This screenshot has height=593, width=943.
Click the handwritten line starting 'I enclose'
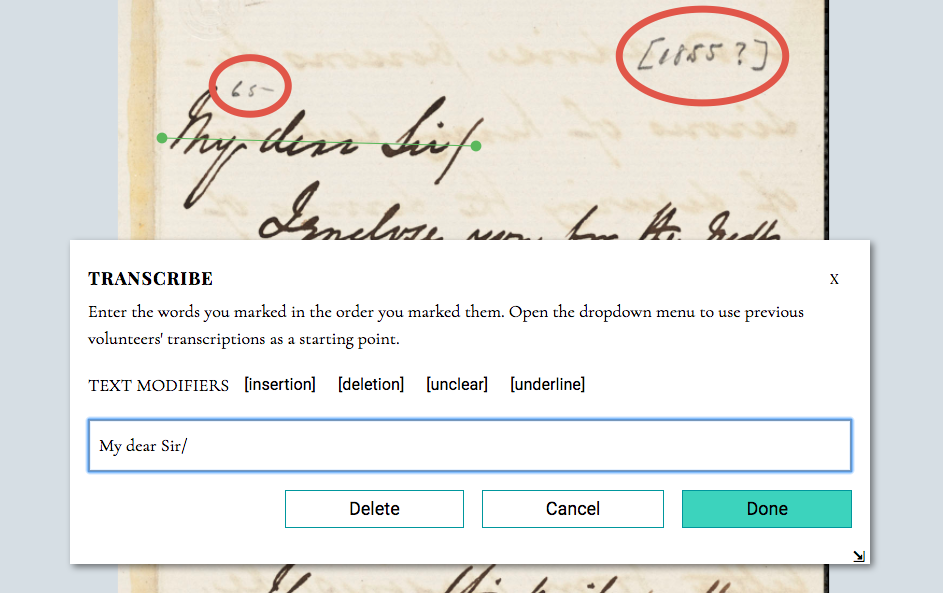(x=520, y=218)
